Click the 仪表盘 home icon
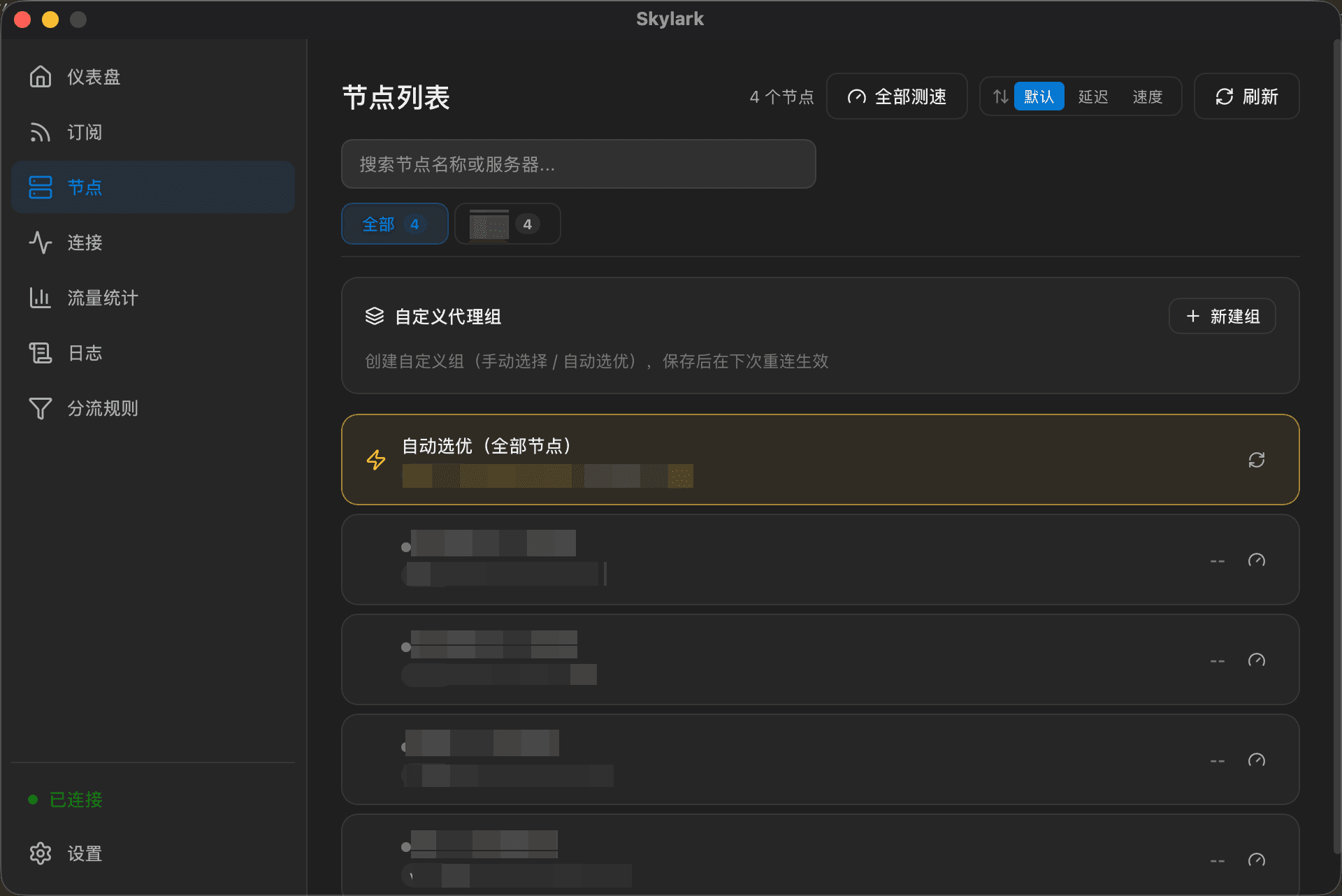 (x=41, y=76)
